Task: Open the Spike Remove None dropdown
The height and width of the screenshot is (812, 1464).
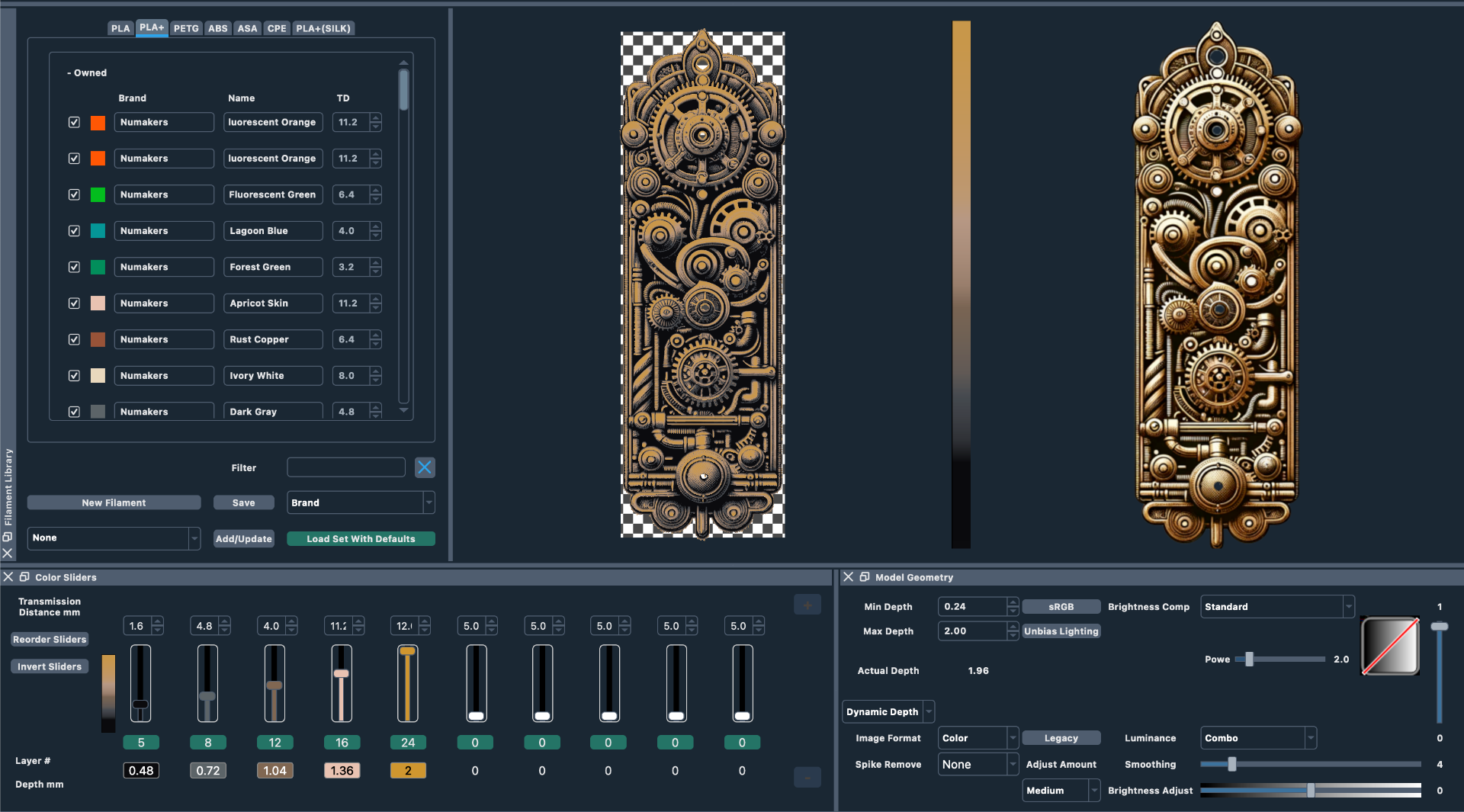Action: [x=978, y=765]
